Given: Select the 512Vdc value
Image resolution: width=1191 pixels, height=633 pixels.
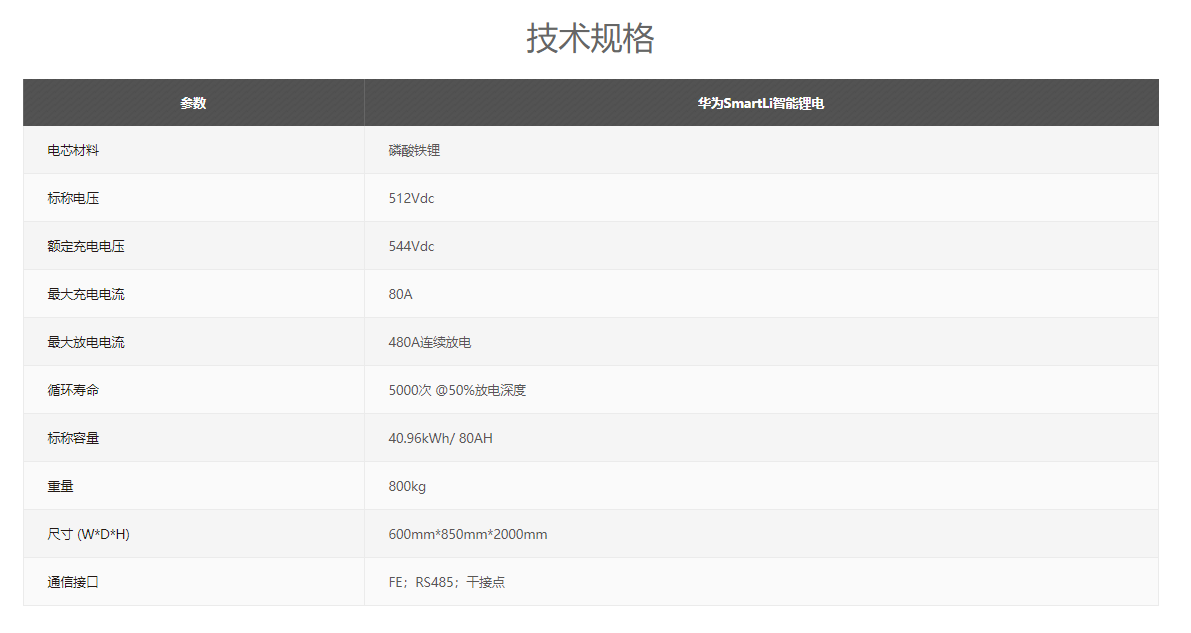Looking at the screenshot, I should pos(411,198).
